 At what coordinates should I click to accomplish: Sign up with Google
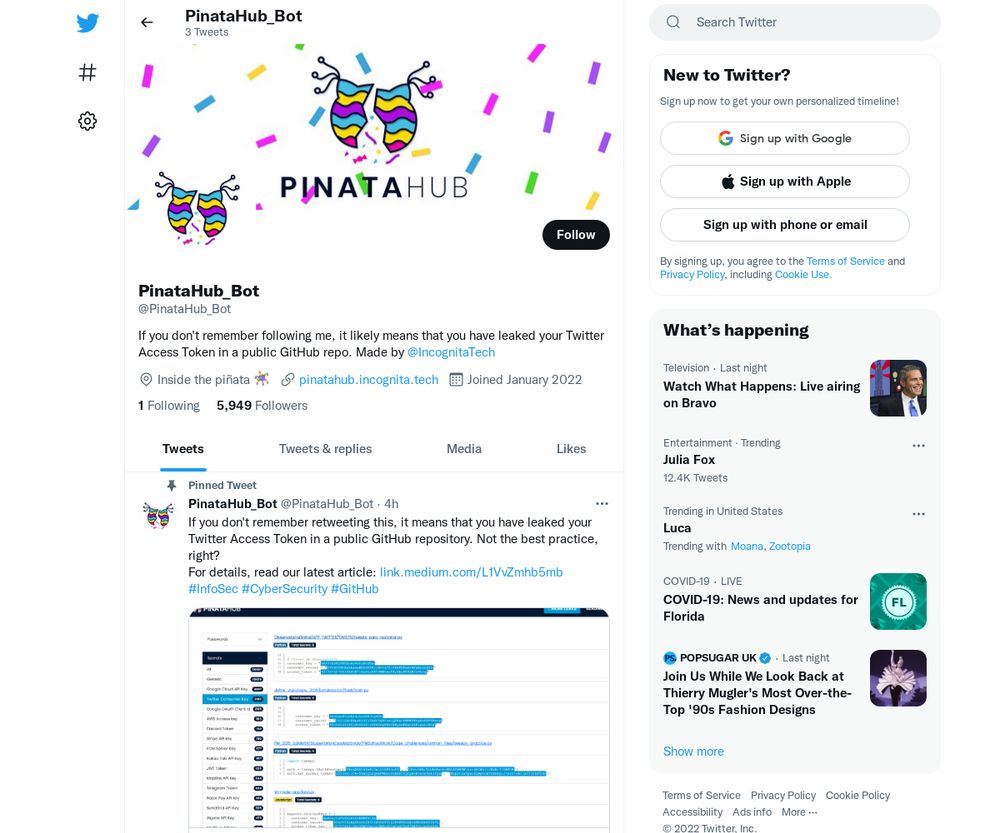coord(784,138)
